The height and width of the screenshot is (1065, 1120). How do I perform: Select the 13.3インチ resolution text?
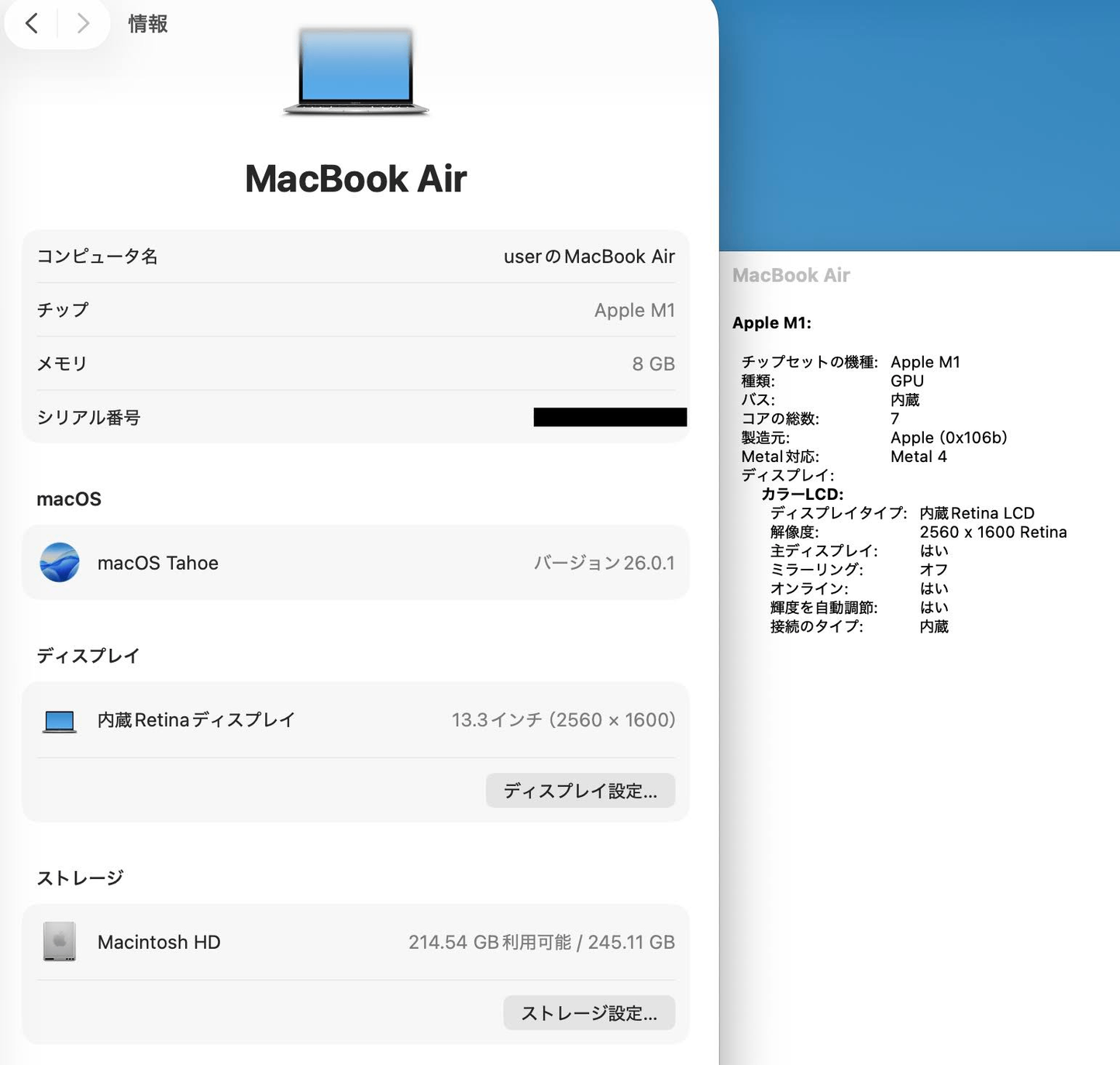[563, 719]
